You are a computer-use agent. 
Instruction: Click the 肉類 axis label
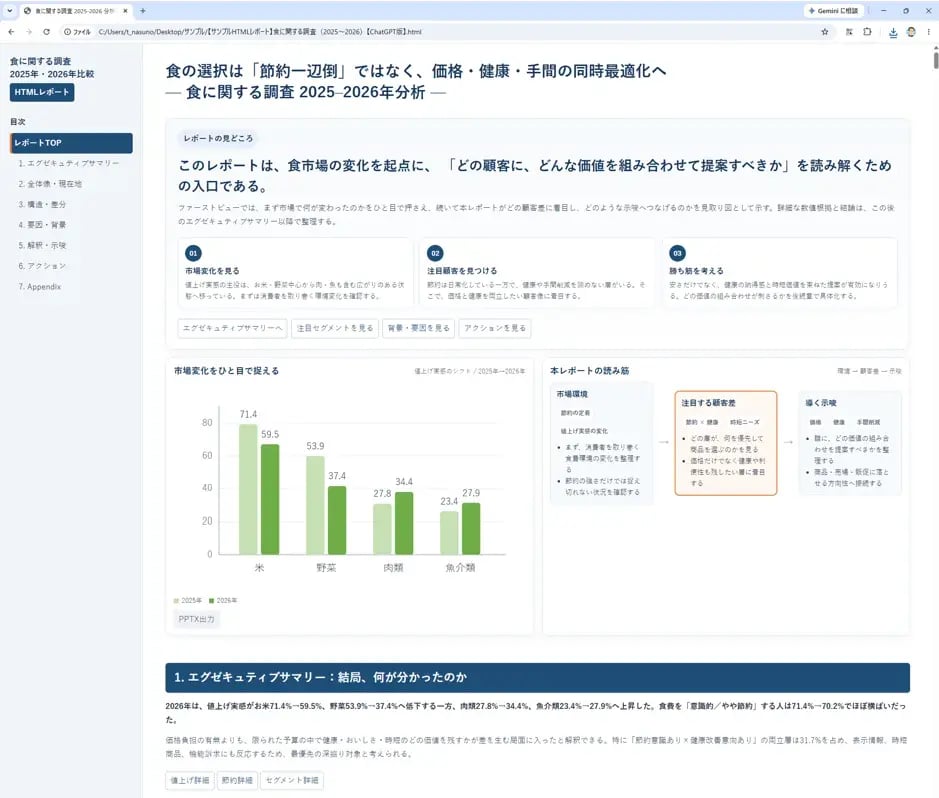tap(393, 568)
